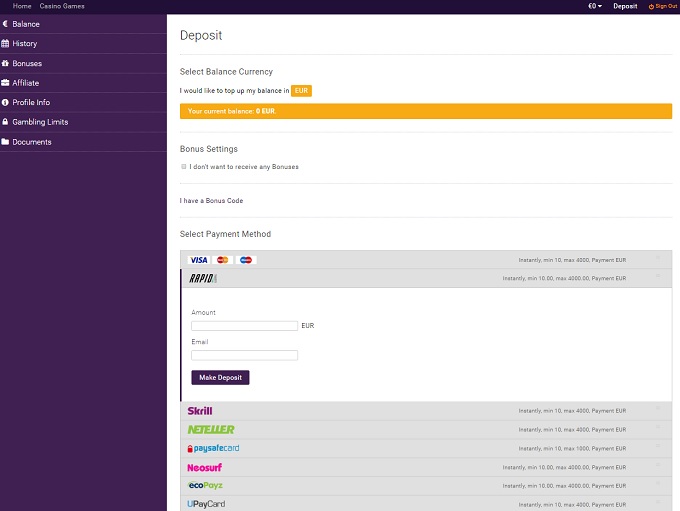
Task: Open the € currency dropdown in top bar
Action: click(x=594, y=6)
